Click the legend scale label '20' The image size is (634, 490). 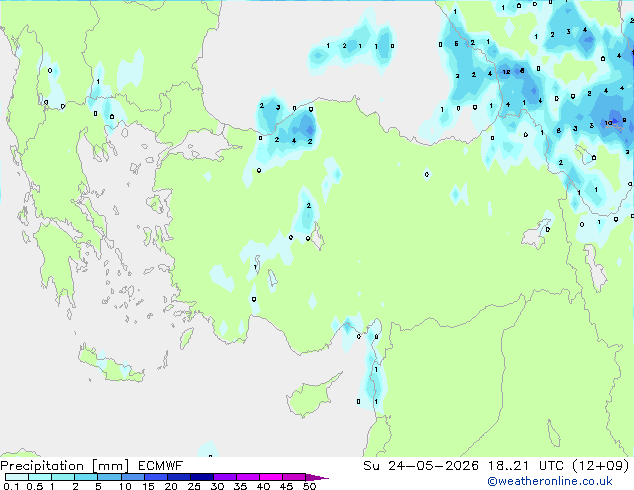[171, 486]
